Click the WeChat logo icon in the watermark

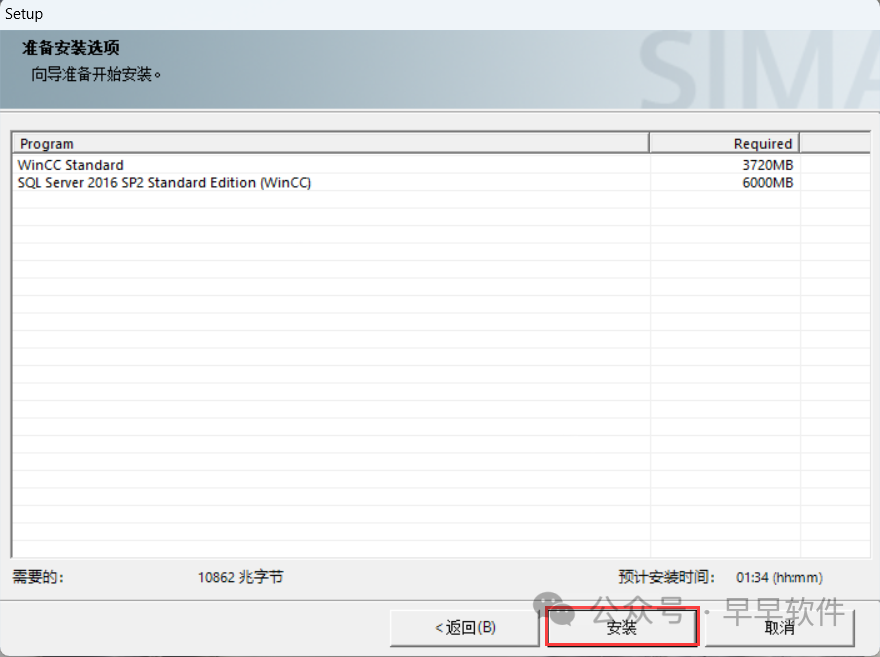point(553,609)
